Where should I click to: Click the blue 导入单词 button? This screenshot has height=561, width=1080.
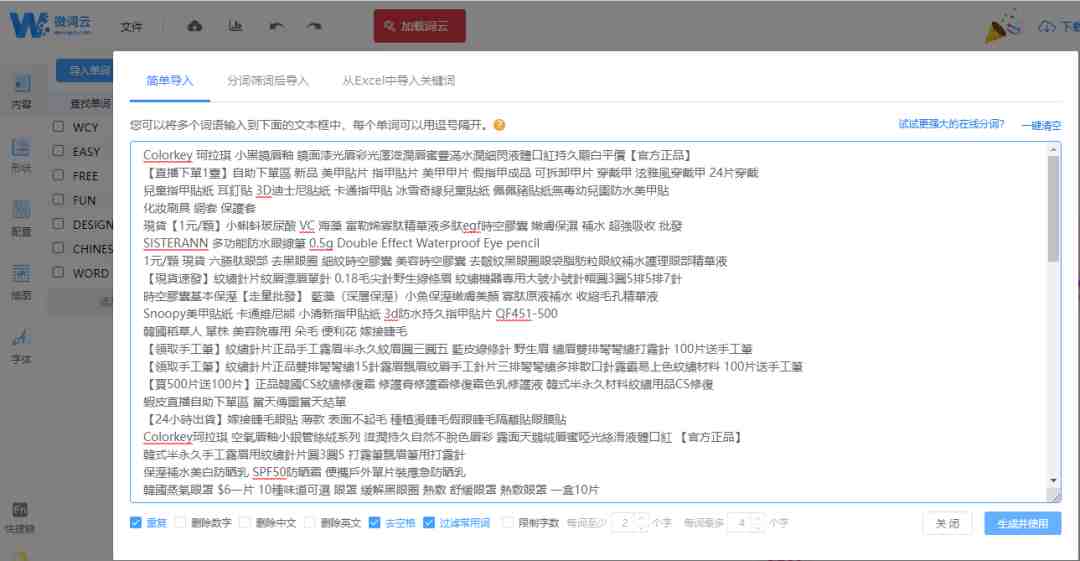(85, 70)
